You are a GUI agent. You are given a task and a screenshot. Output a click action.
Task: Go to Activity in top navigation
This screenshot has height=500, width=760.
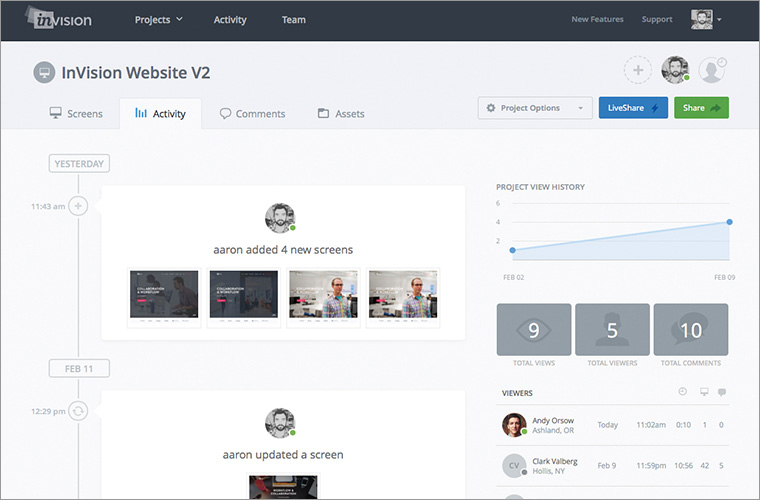[x=230, y=20]
